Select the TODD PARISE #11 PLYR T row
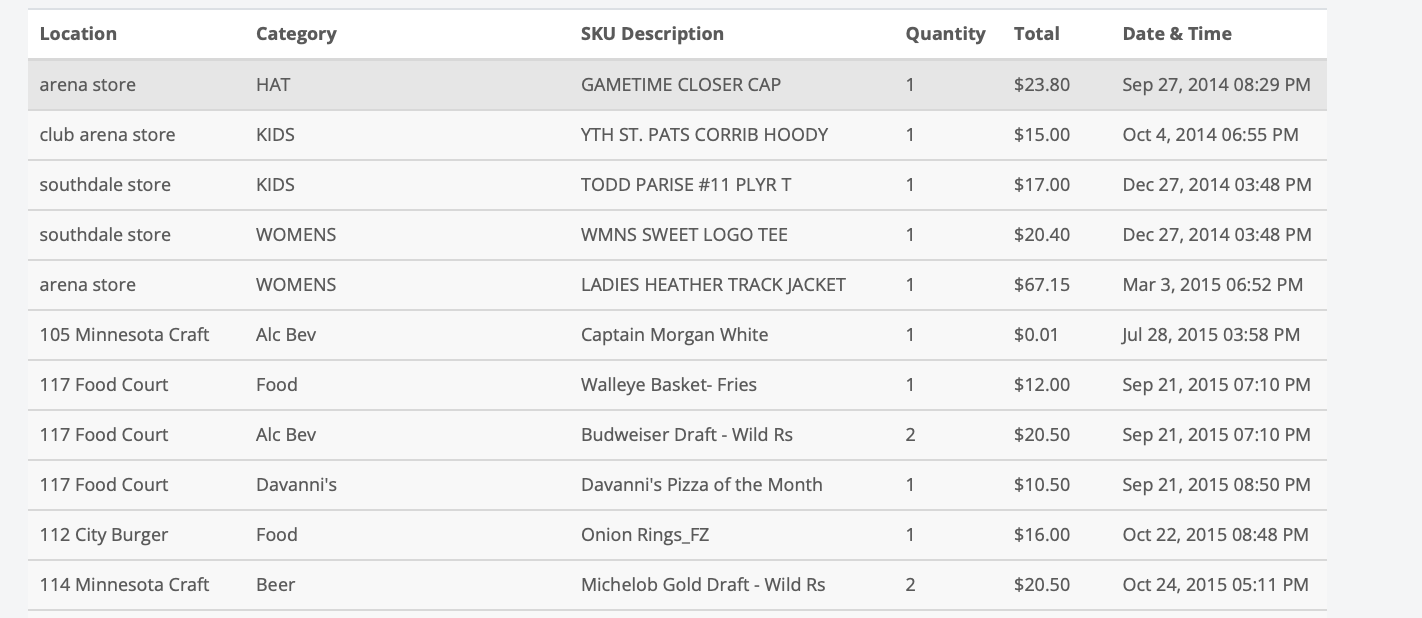The width and height of the screenshot is (1422, 618). [x=677, y=185]
